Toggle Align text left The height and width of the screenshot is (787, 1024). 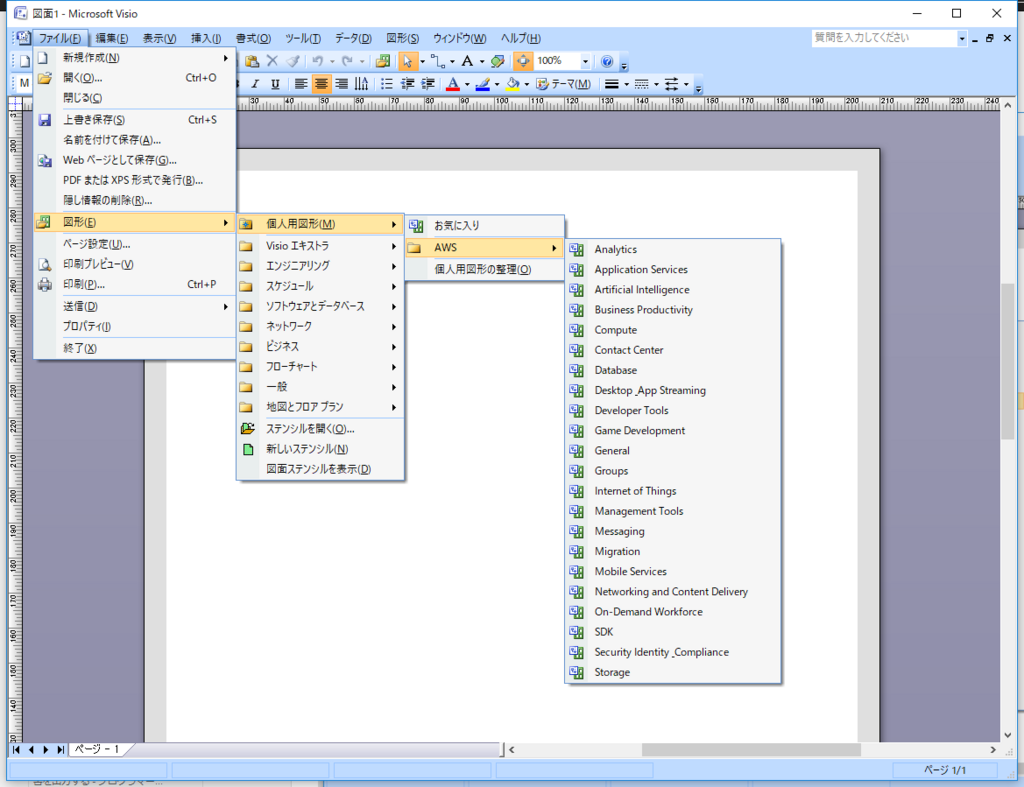click(301, 84)
